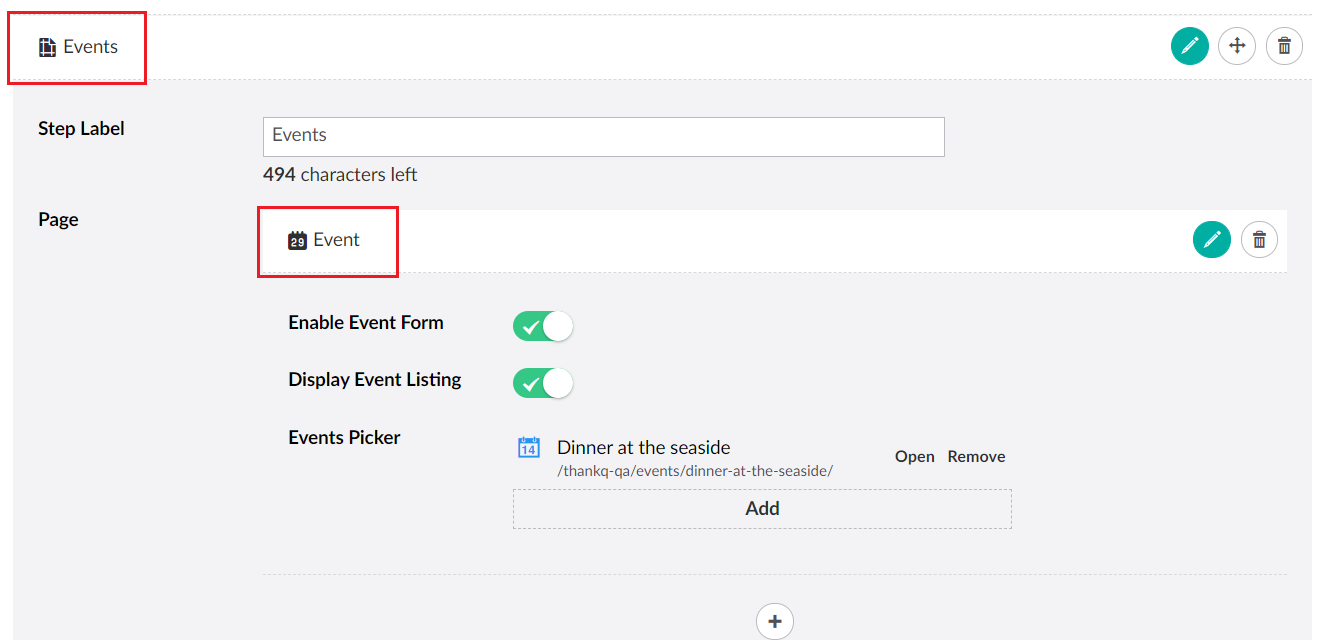Edit the Event page using its pencil icon
The width and height of the screenshot is (1319, 640).
(1211, 239)
